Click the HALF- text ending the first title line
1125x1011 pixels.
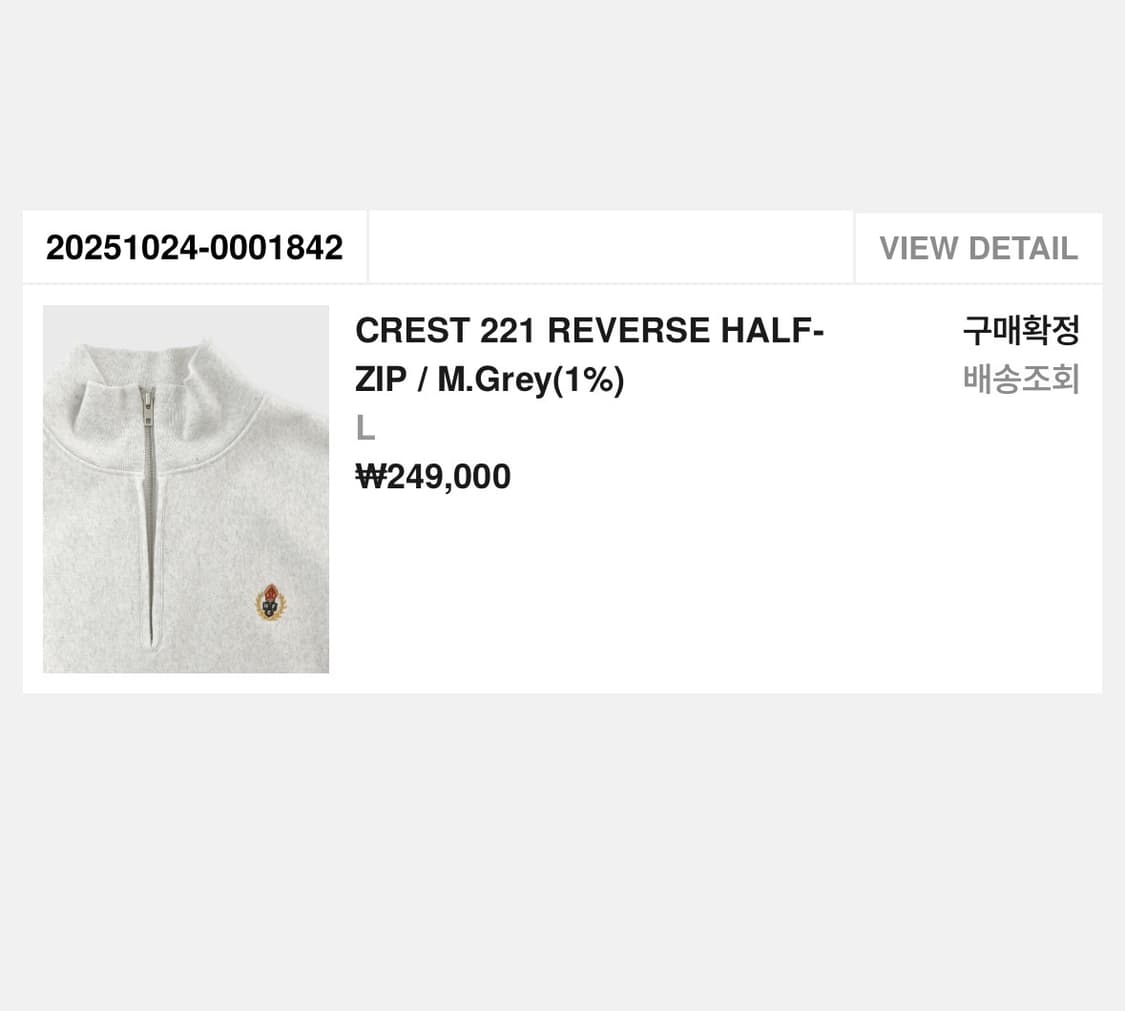[772, 331]
